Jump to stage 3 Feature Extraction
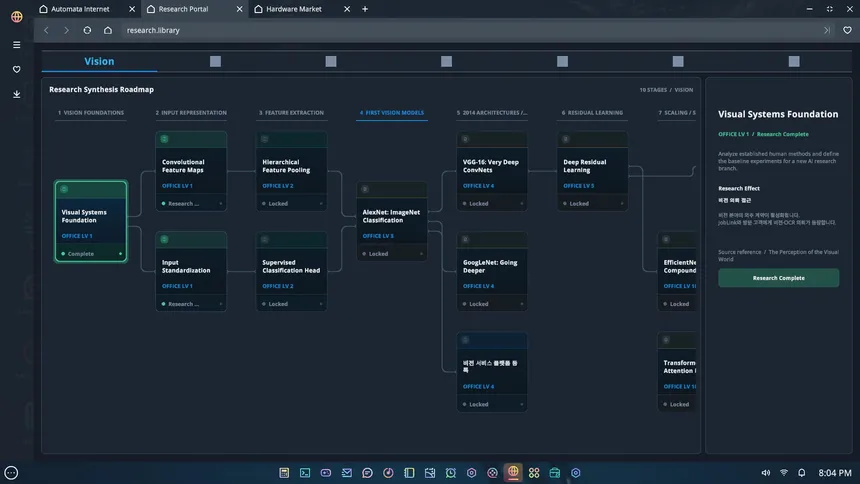The image size is (860, 484). coord(291,112)
